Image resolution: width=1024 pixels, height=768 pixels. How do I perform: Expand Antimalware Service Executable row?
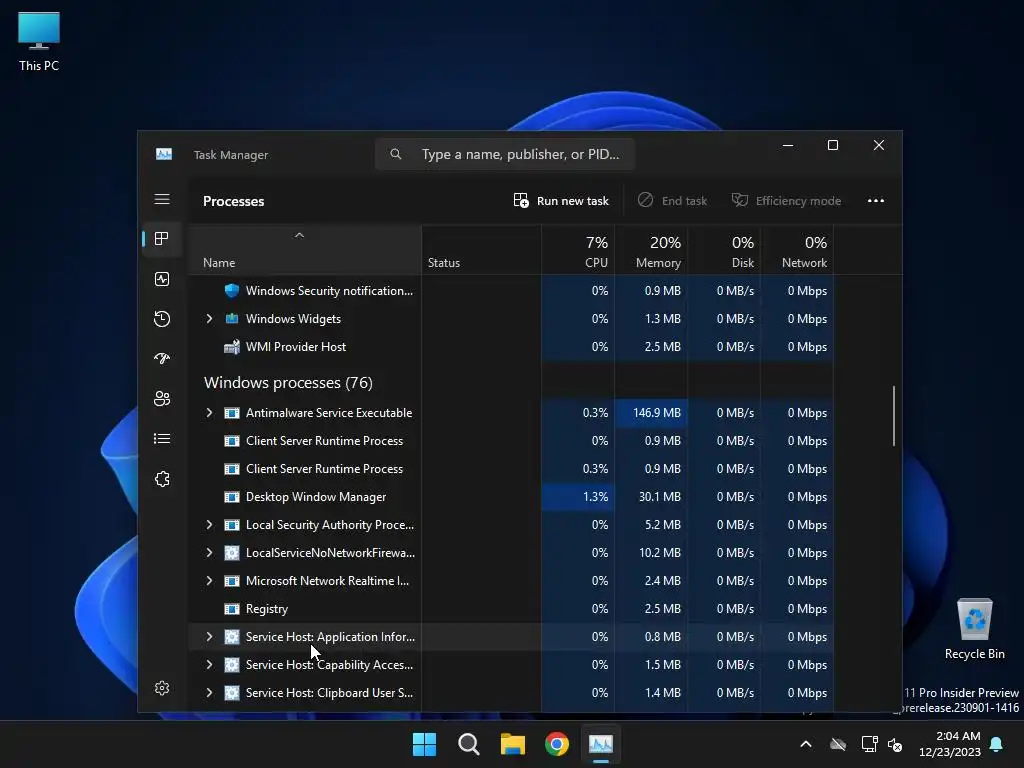pyautogui.click(x=209, y=413)
